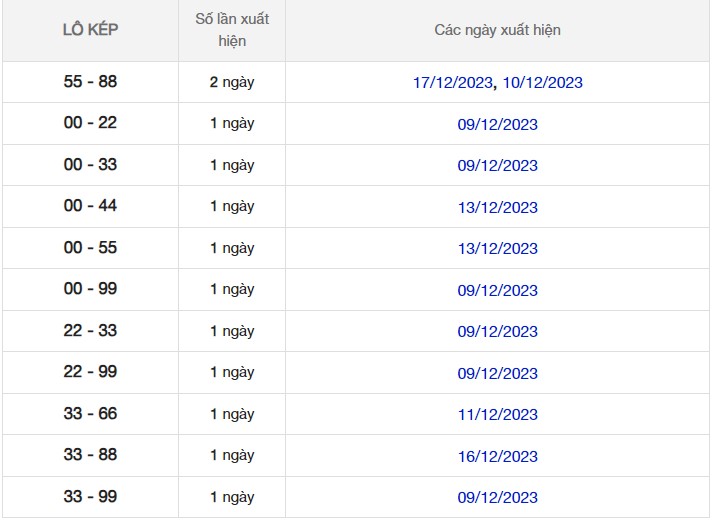Open the 09/12/2023 link for 22 - 33
The height and width of the screenshot is (521, 713).
pyautogui.click(x=497, y=332)
